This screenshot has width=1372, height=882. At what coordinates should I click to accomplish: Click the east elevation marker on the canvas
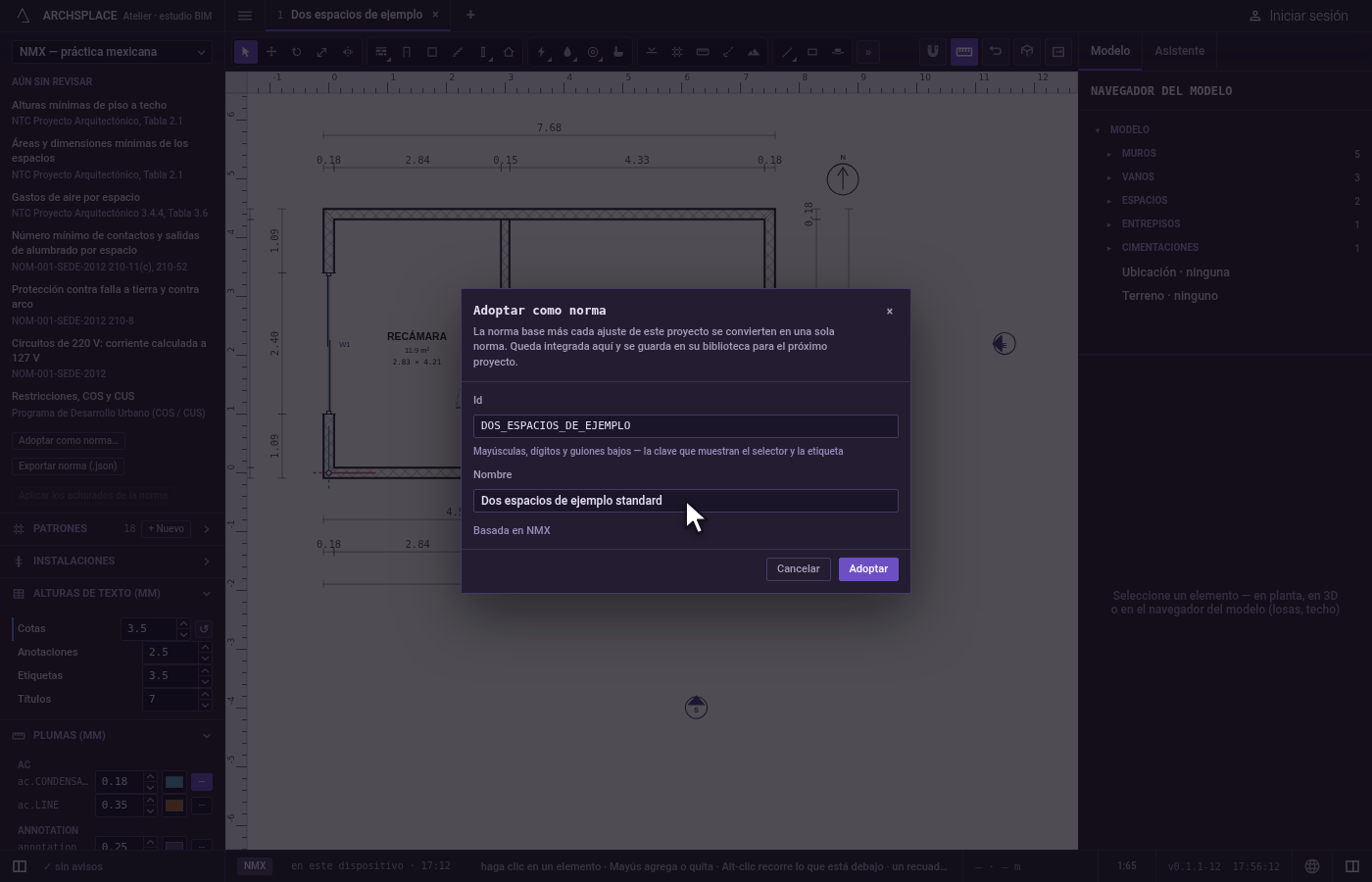click(x=1004, y=344)
